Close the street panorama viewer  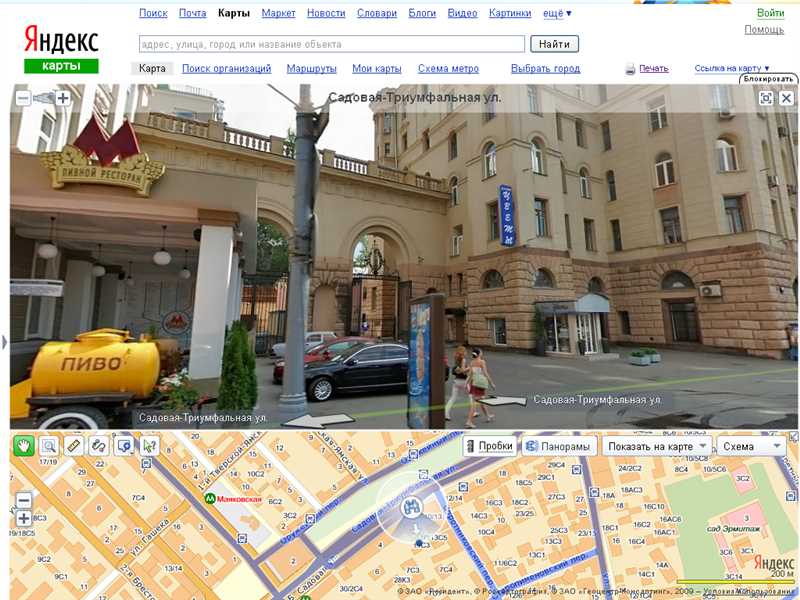pyautogui.click(x=786, y=98)
